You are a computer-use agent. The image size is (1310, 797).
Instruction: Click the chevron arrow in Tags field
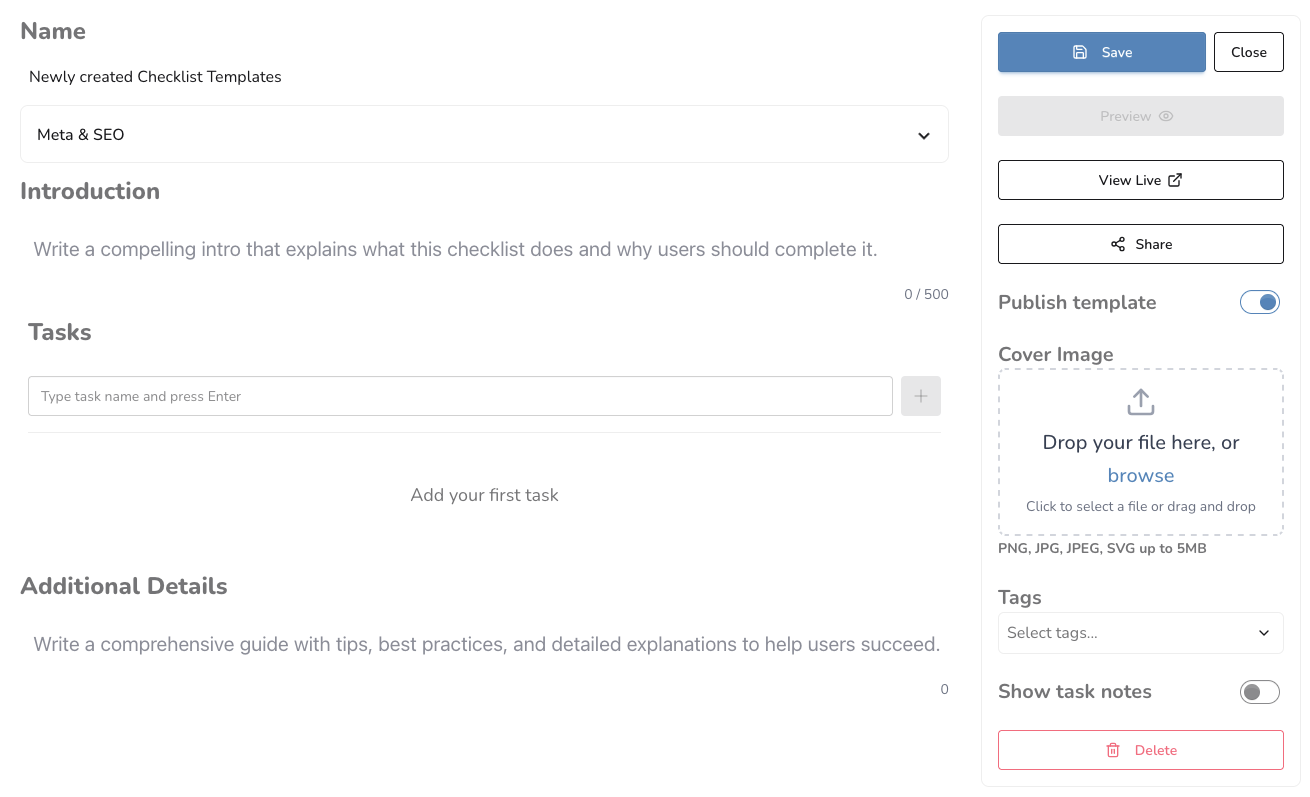[1264, 633]
